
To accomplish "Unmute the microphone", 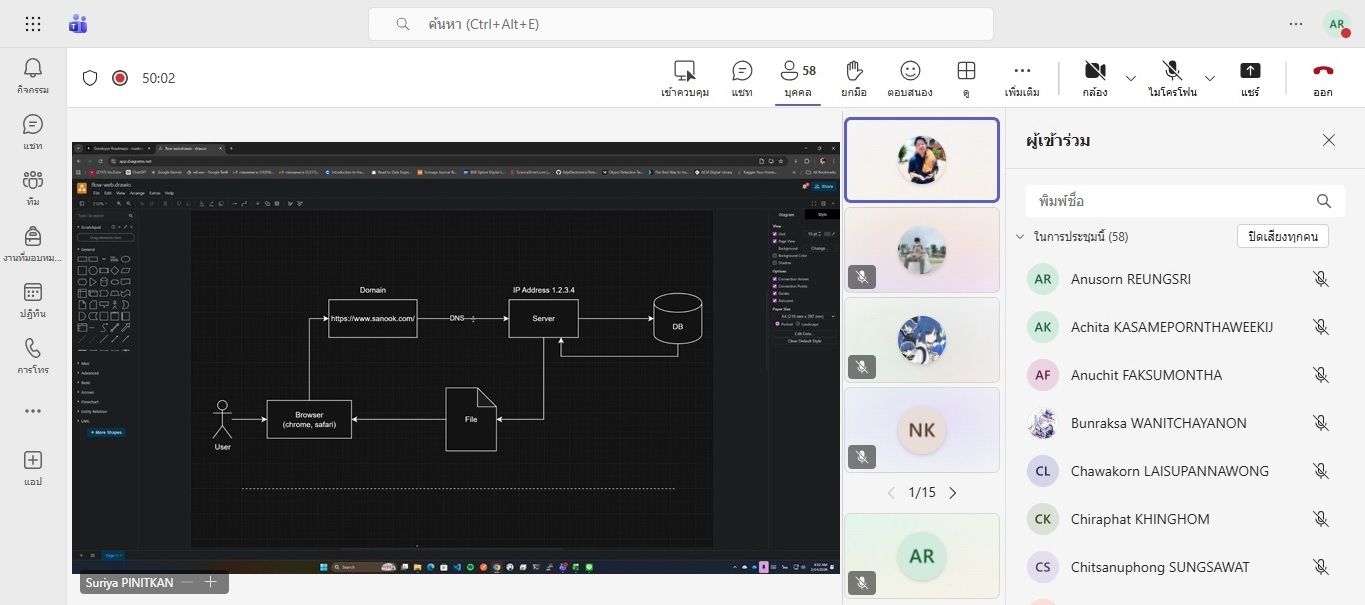I will coord(1172,71).
